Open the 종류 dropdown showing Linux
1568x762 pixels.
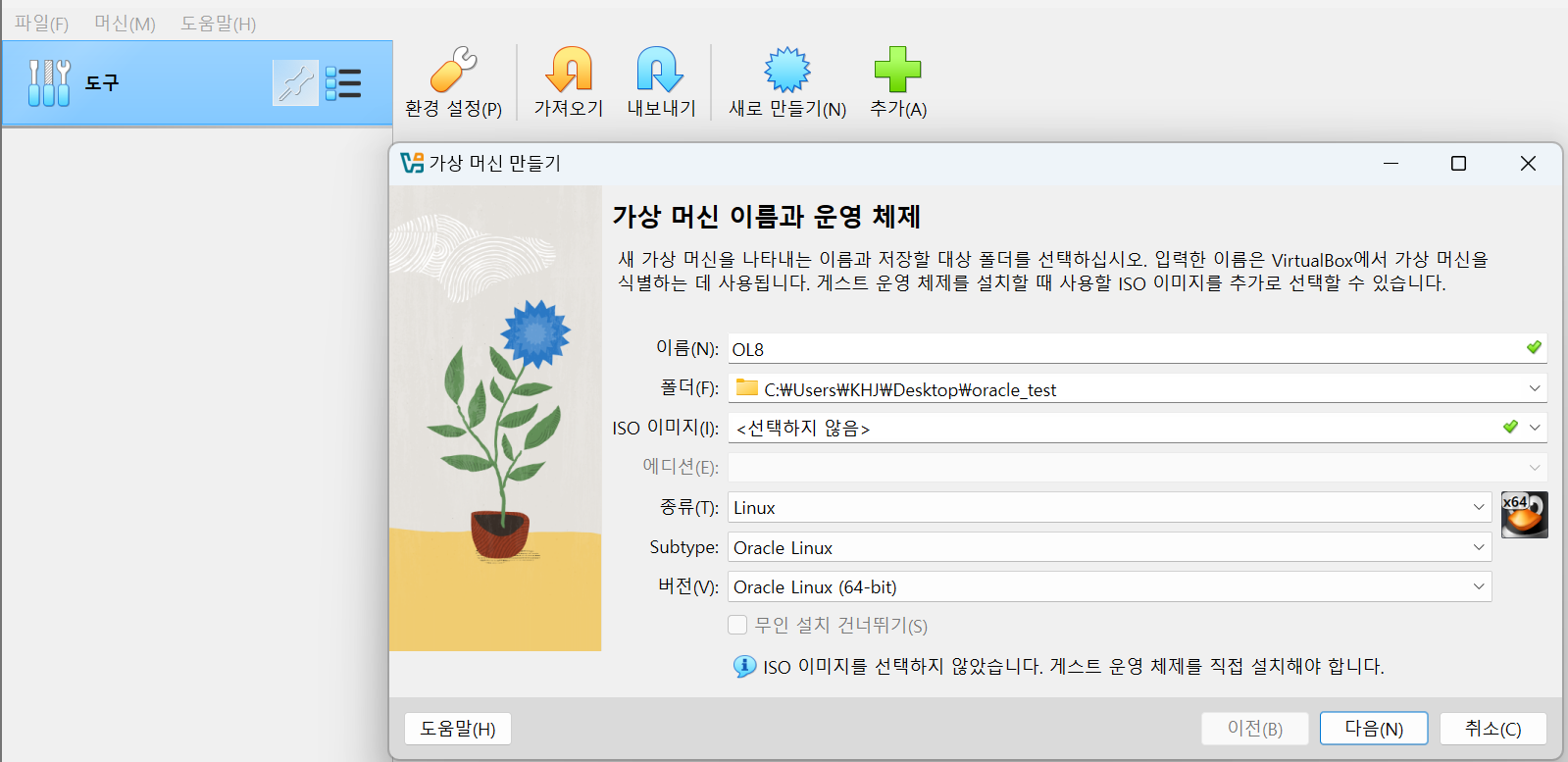pos(1110,507)
